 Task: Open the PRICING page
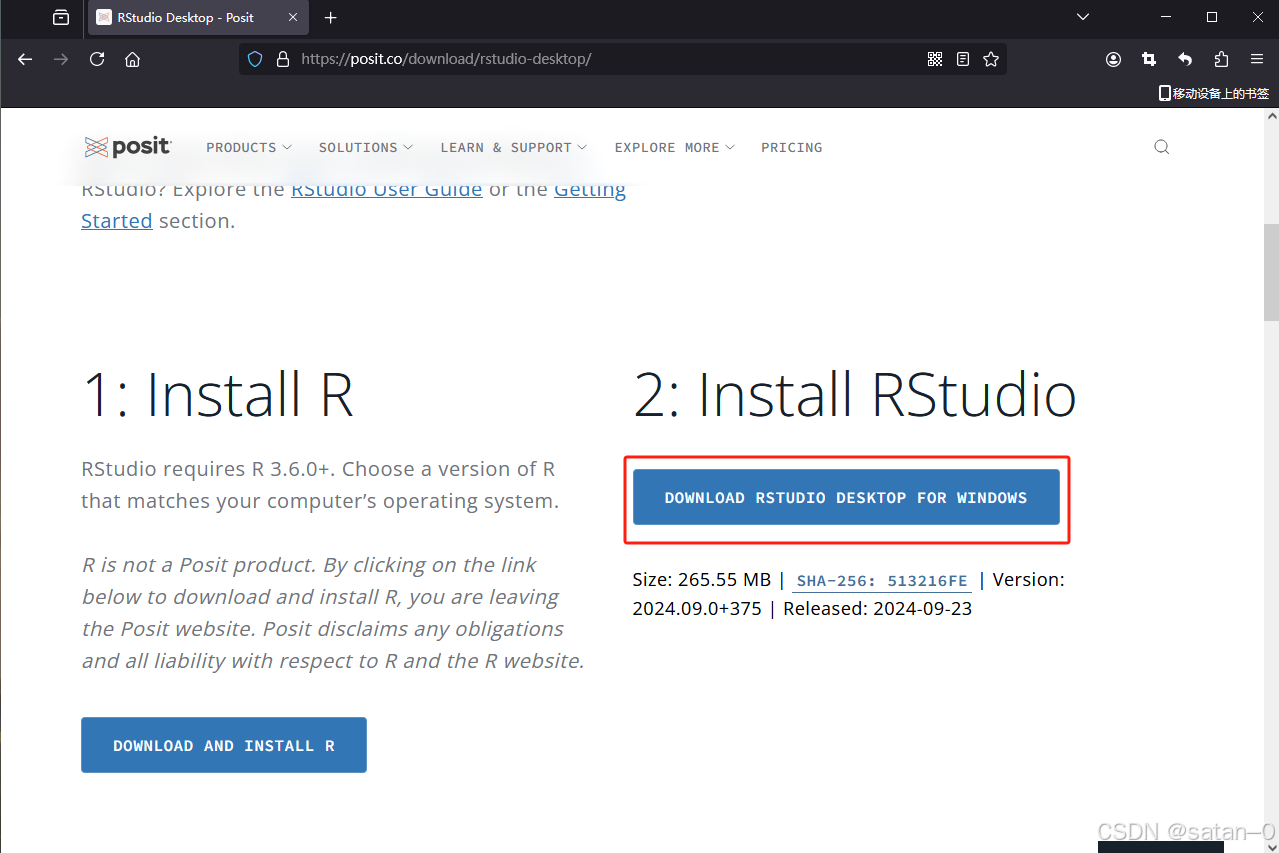click(x=791, y=147)
